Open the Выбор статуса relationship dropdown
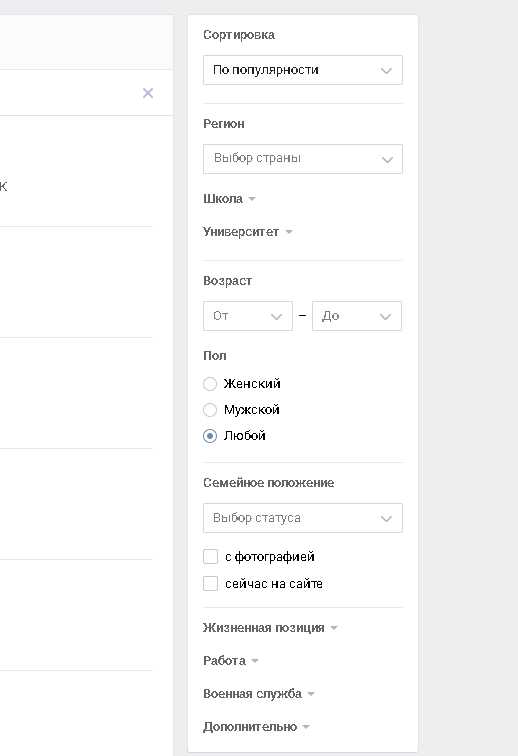Viewport: 518px width, 756px height. [302, 518]
